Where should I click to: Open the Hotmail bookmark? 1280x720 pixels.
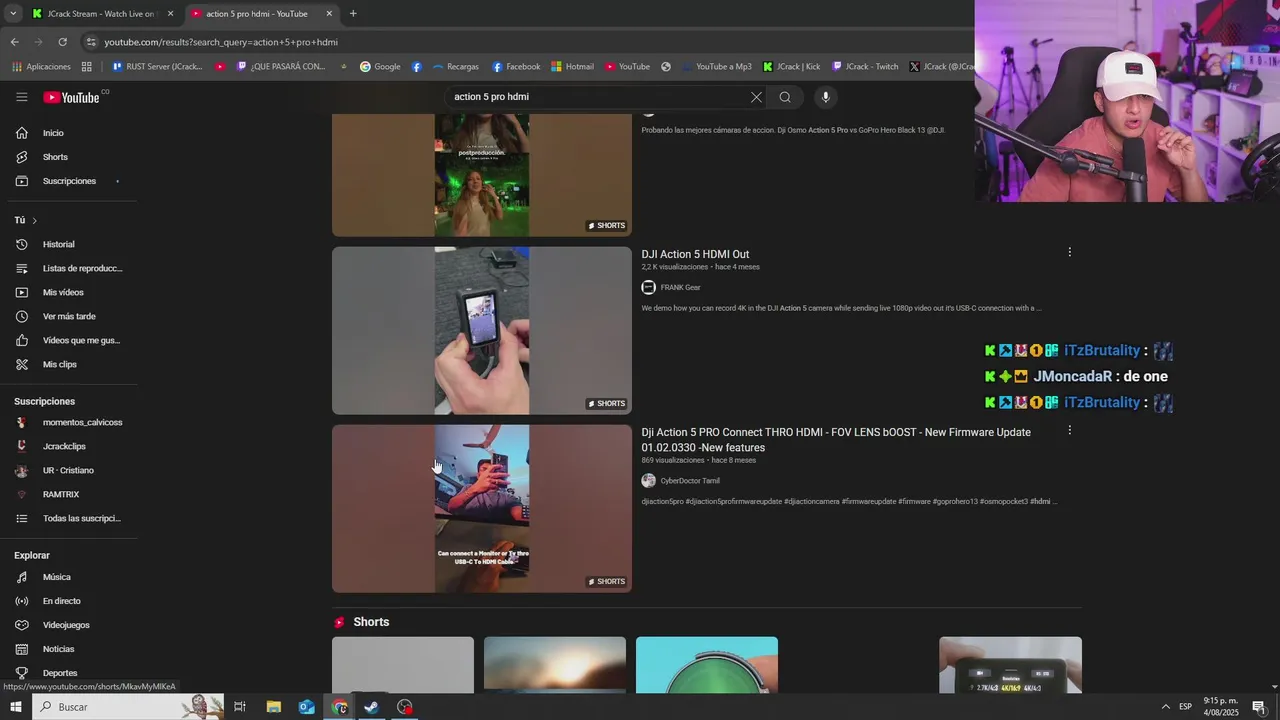coord(572,67)
